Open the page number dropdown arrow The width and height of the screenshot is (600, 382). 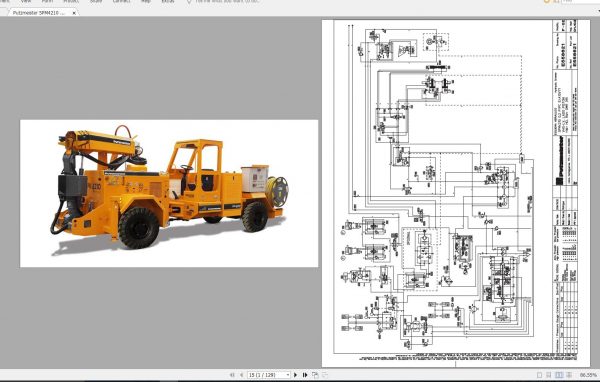point(288,375)
